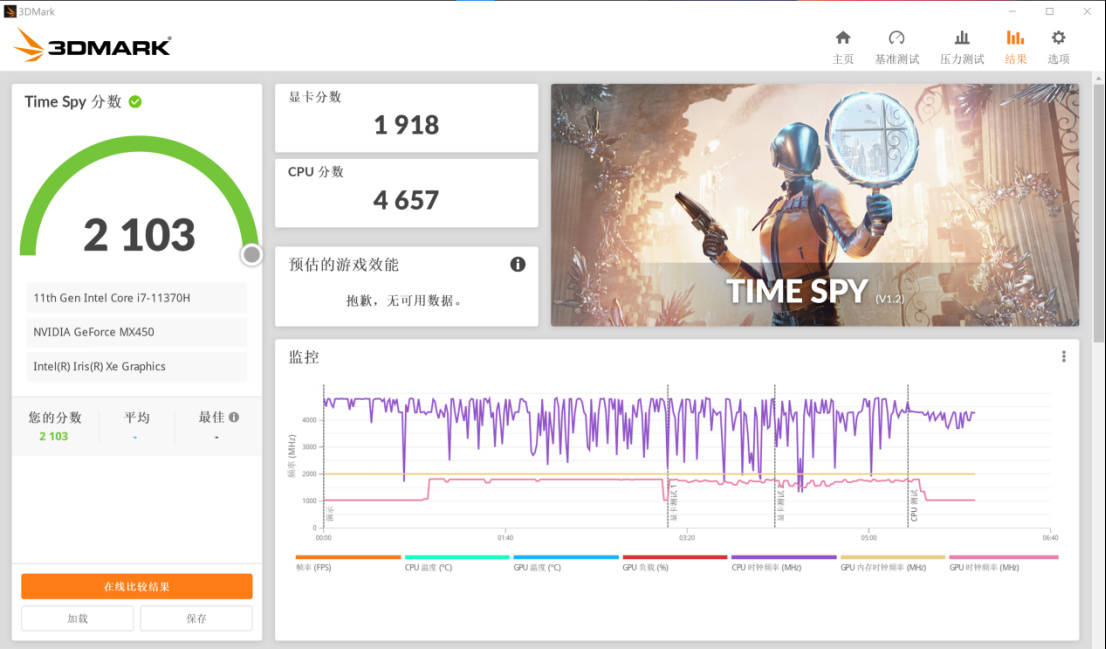Click the Time Spy preview image
This screenshot has height=649, width=1106.
[x=815, y=205]
